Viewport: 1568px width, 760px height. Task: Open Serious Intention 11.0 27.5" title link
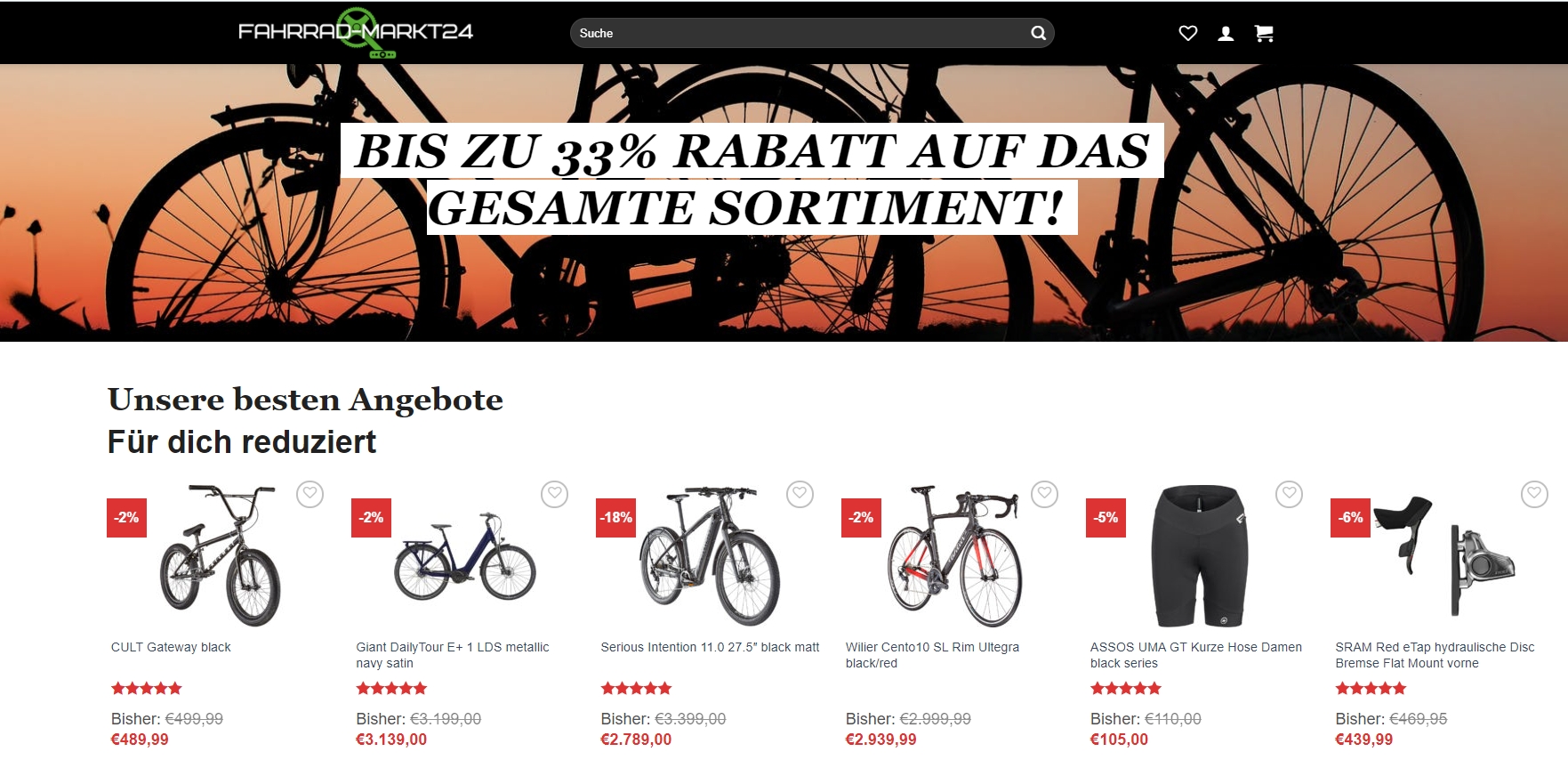(710, 647)
